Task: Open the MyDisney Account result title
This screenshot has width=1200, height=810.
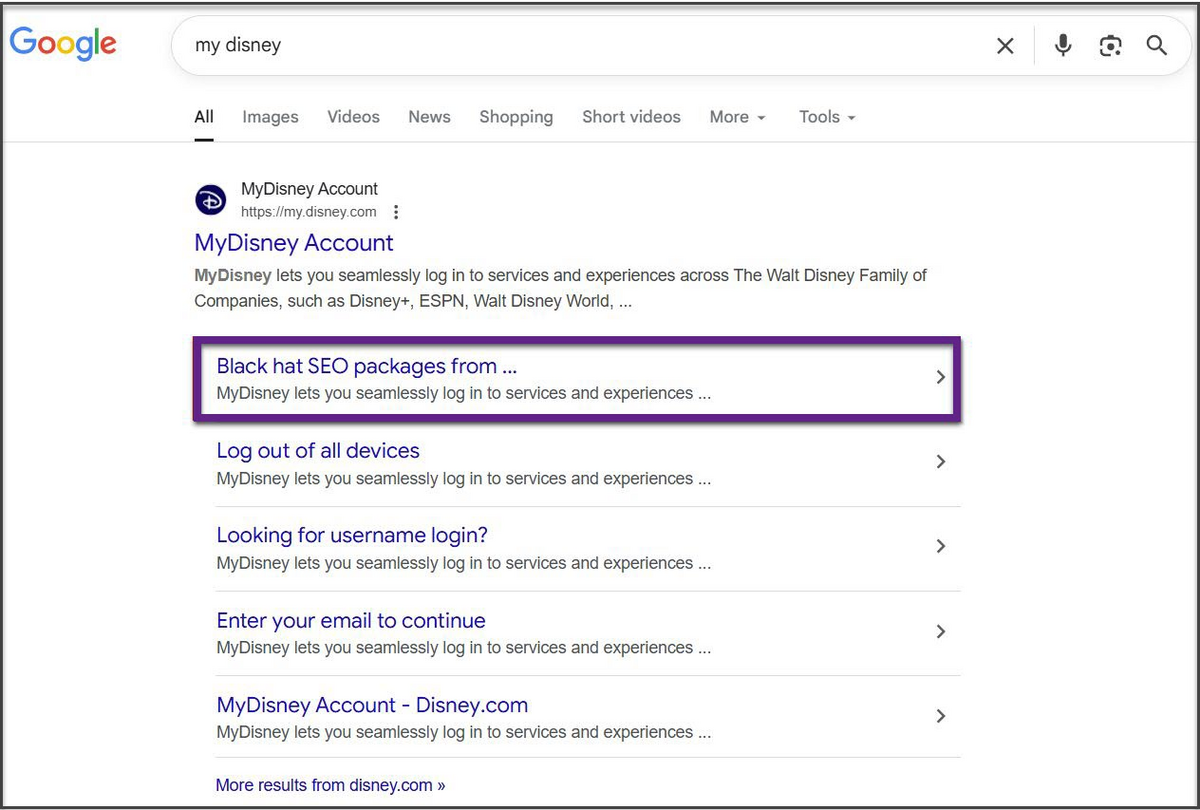Action: point(294,243)
